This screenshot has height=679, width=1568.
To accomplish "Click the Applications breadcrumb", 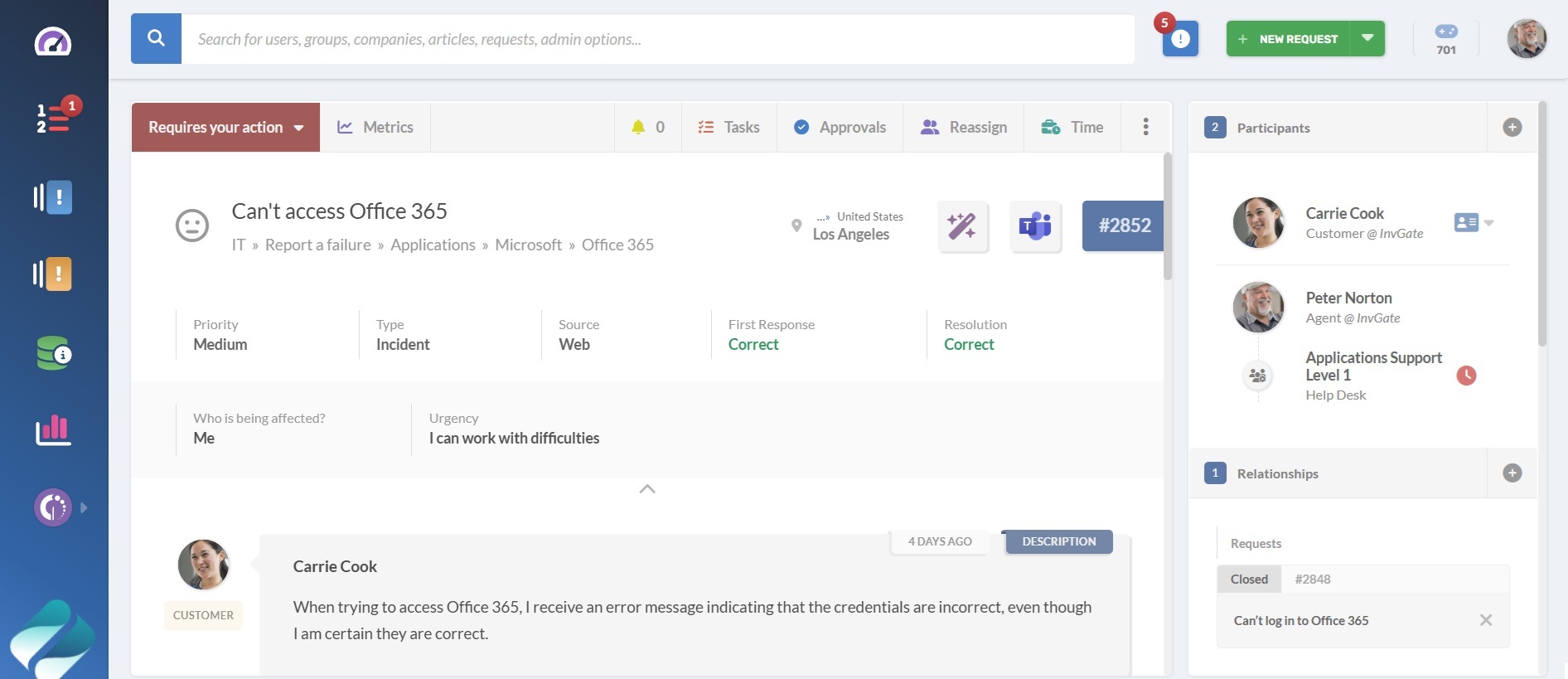I will click(x=433, y=245).
